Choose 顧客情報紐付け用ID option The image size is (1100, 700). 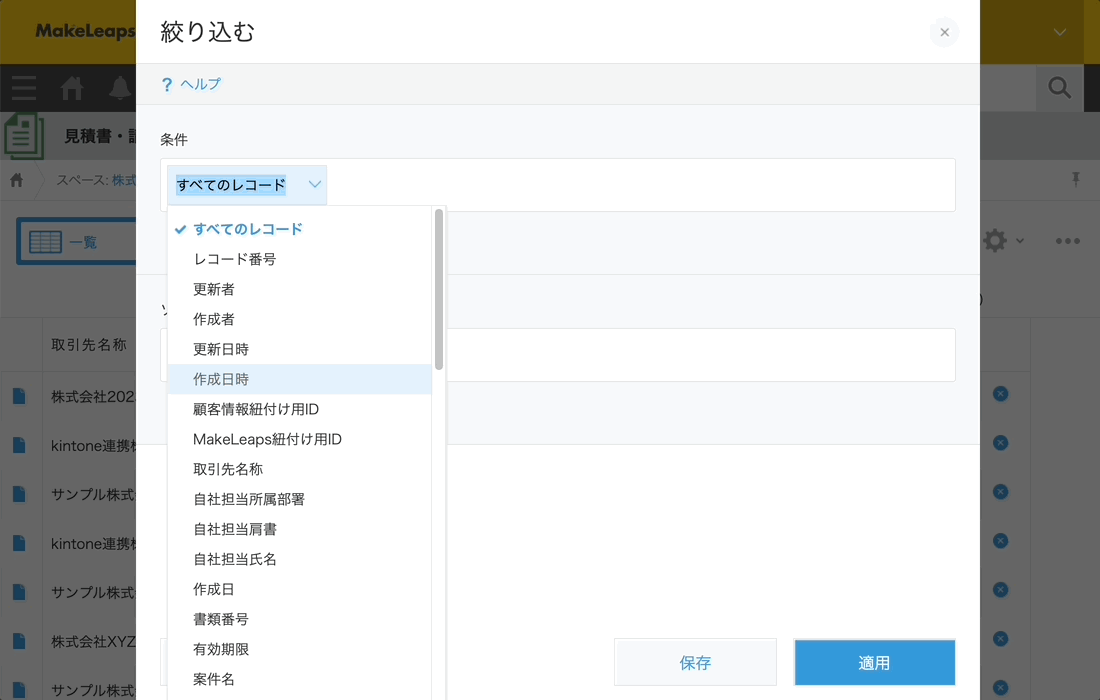point(300,410)
